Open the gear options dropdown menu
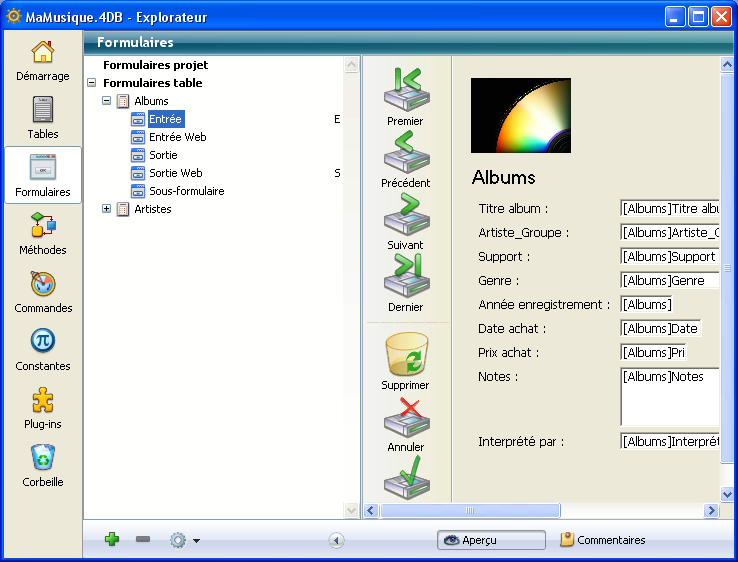This screenshot has height=562, width=738. click(x=184, y=540)
